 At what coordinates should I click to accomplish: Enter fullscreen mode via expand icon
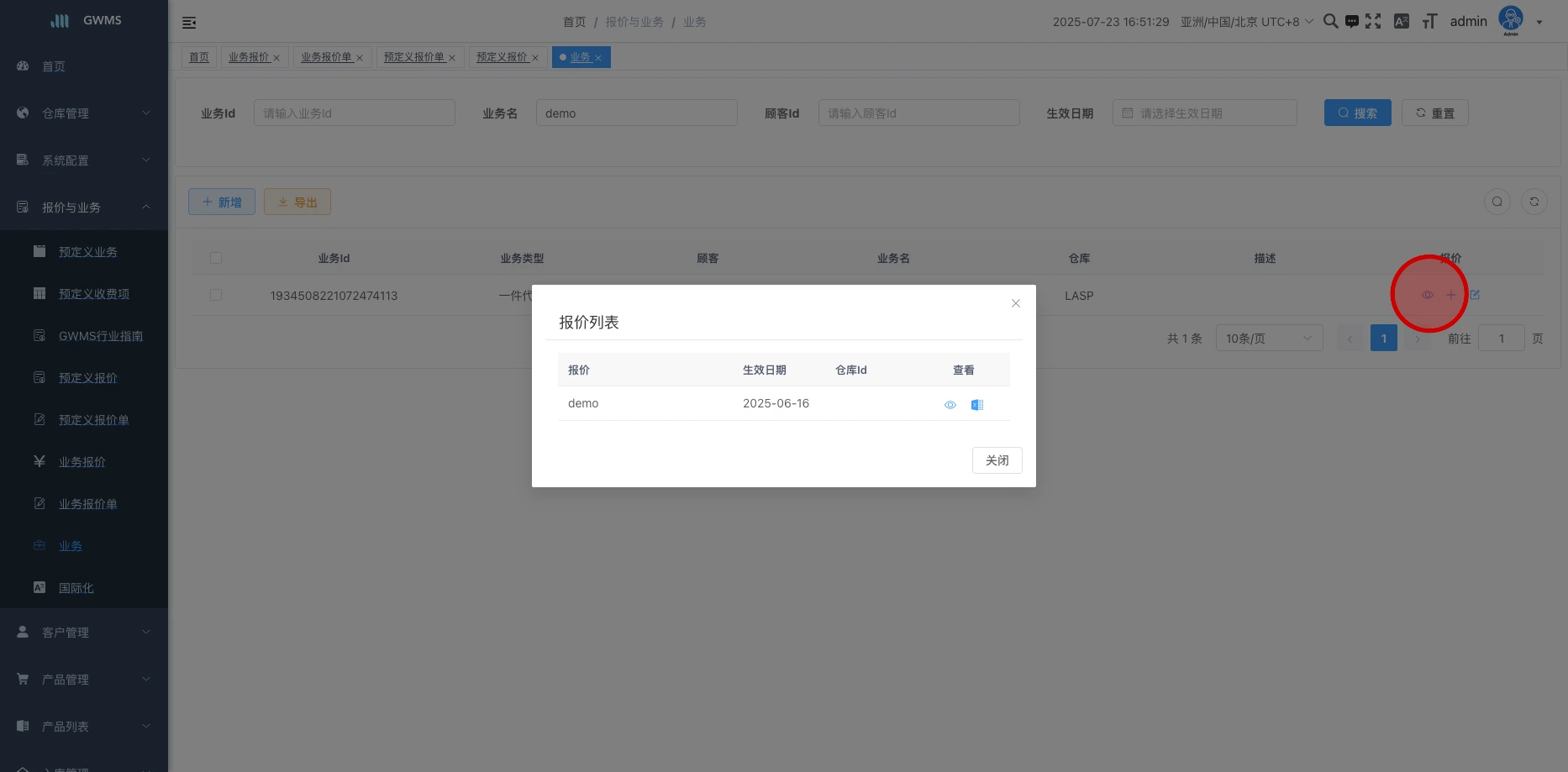1373,22
